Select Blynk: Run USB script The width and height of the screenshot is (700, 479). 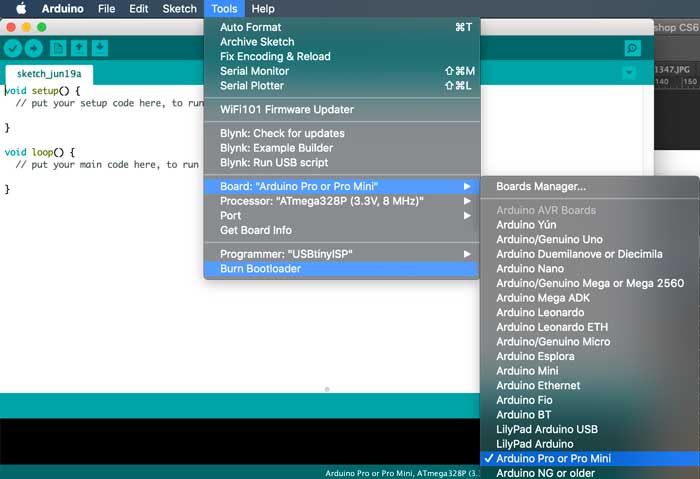tap(342, 162)
